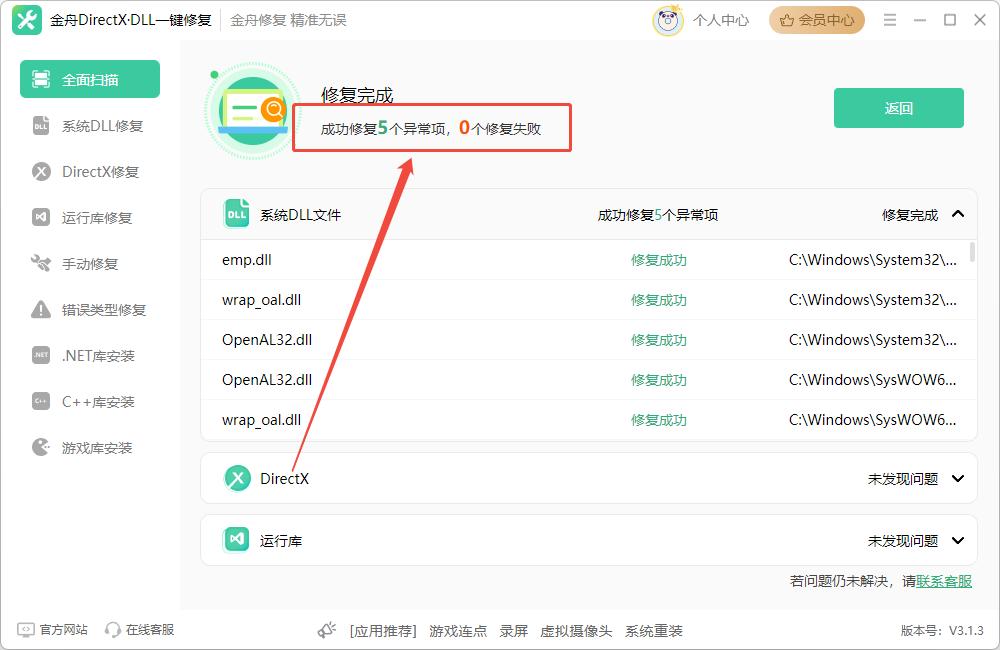
Task: Open the 虚拟摄像头 recommended app
Action: pos(576,631)
